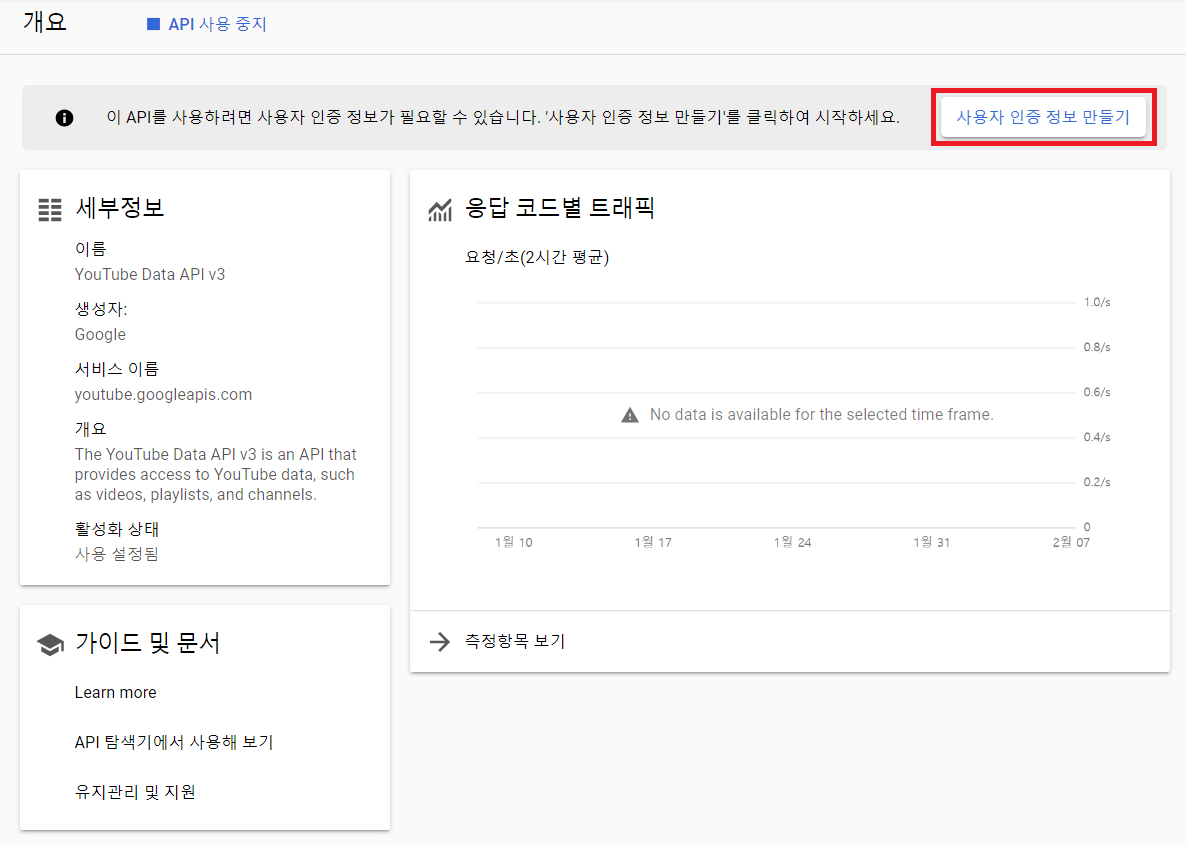Click the 0.6/s axis value
Image resolution: width=1186 pixels, height=845 pixels.
[x=1097, y=393]
